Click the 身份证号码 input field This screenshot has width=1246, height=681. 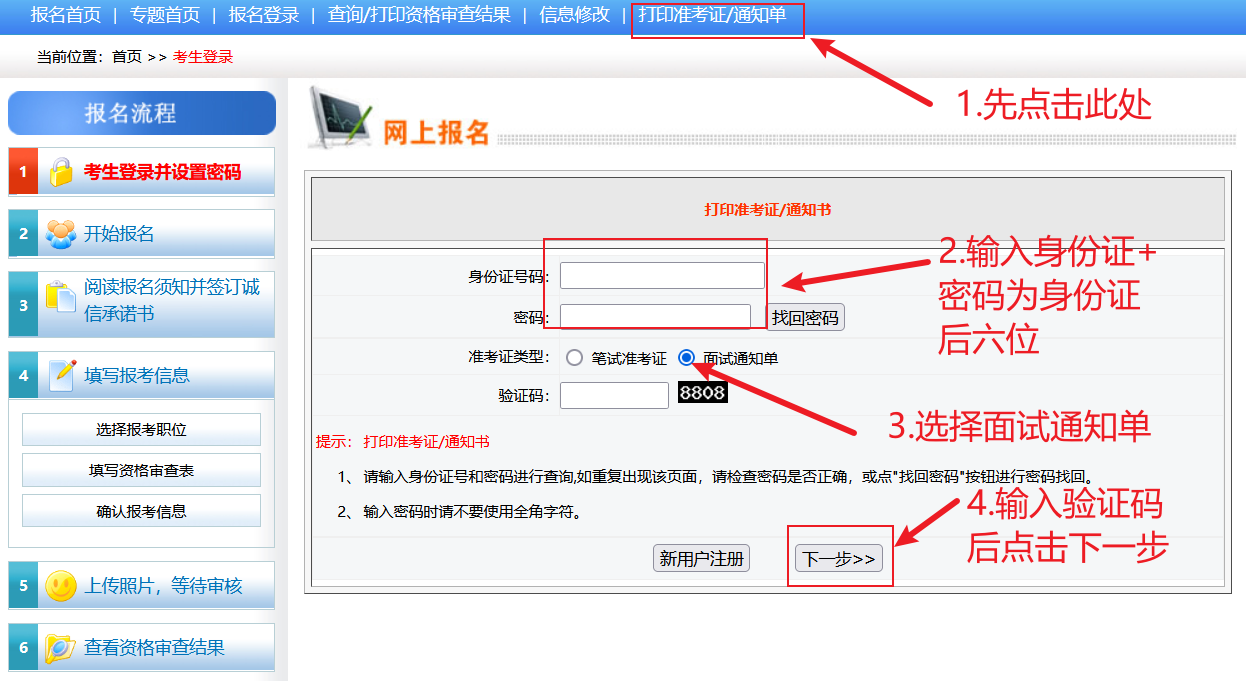point(662,276)
